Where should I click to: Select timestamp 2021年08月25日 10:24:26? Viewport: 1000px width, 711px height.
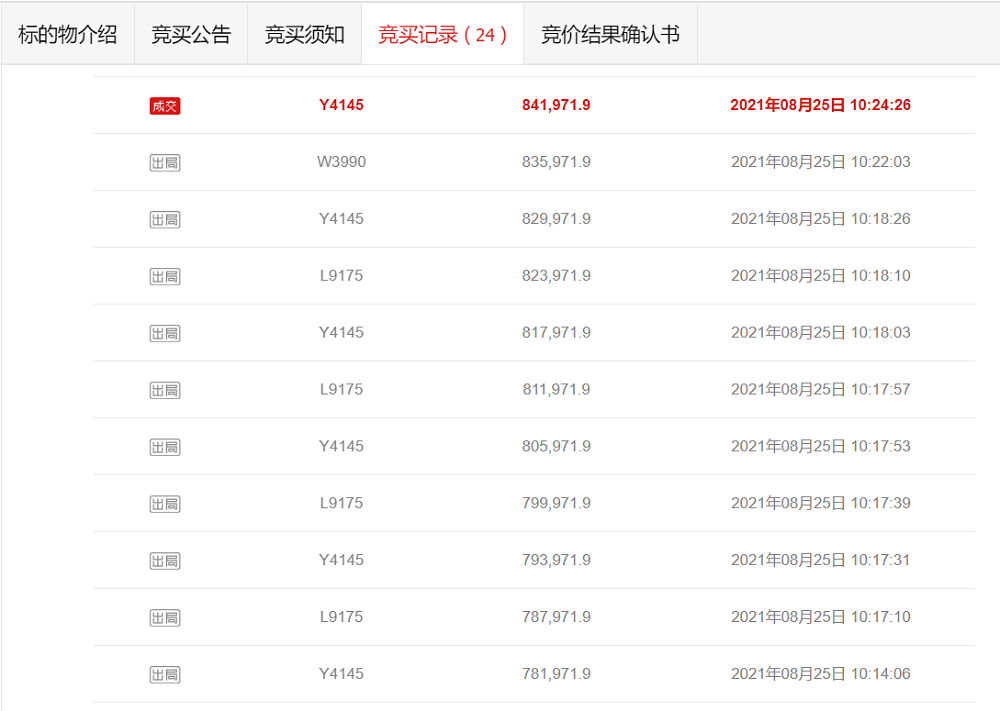pyautogui.click(x=820, y=105)
